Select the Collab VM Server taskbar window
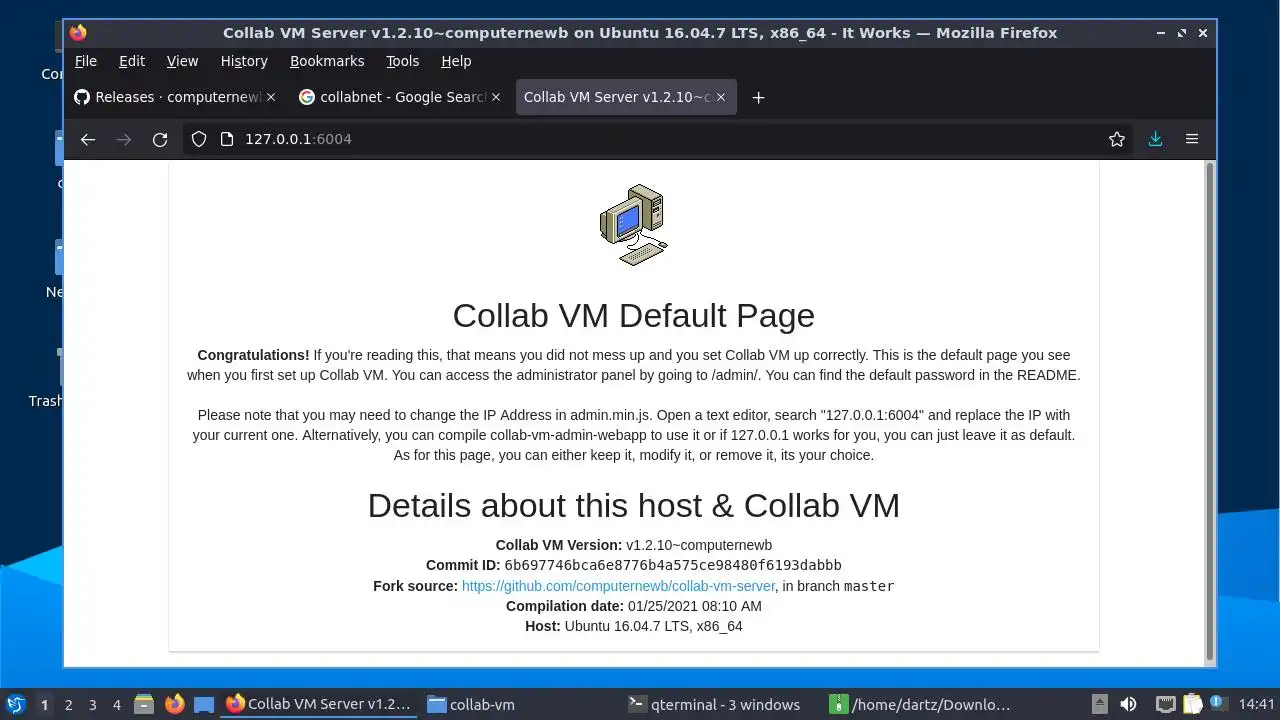 (318, 704)
